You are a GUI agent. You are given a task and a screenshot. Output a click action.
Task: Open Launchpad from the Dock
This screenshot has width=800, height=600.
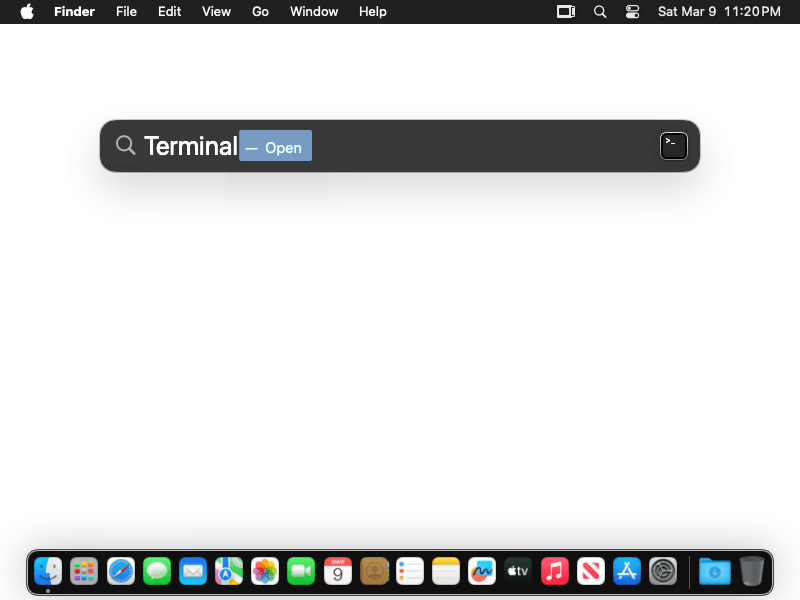click(x=84, y=571)
